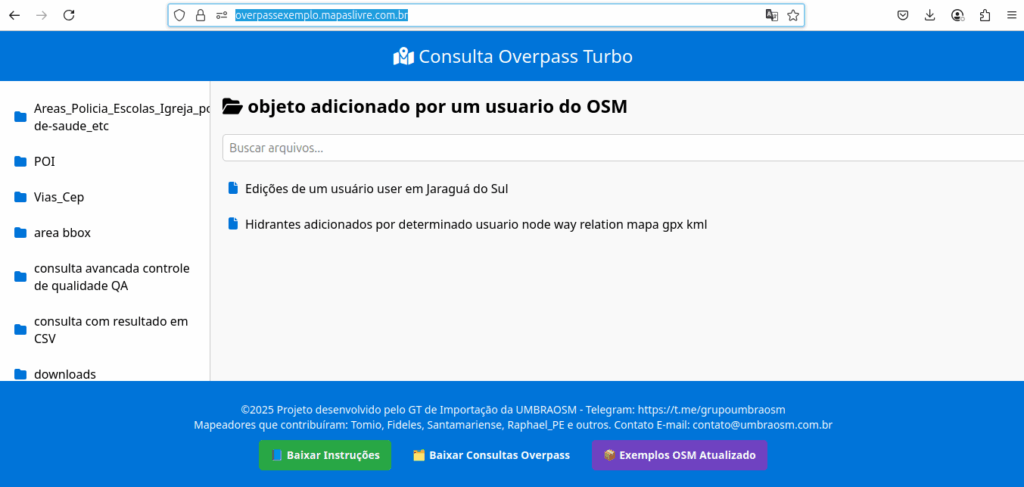Click the Exemplos OSM Atualizado button
1024x487 pixels.
pyautogui.click(x=679, y=455)
